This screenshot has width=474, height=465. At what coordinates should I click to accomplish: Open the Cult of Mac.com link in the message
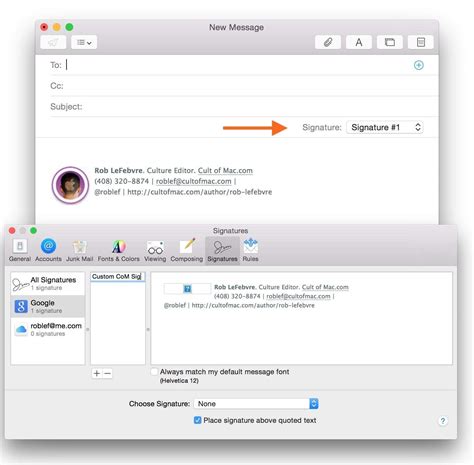225,170
